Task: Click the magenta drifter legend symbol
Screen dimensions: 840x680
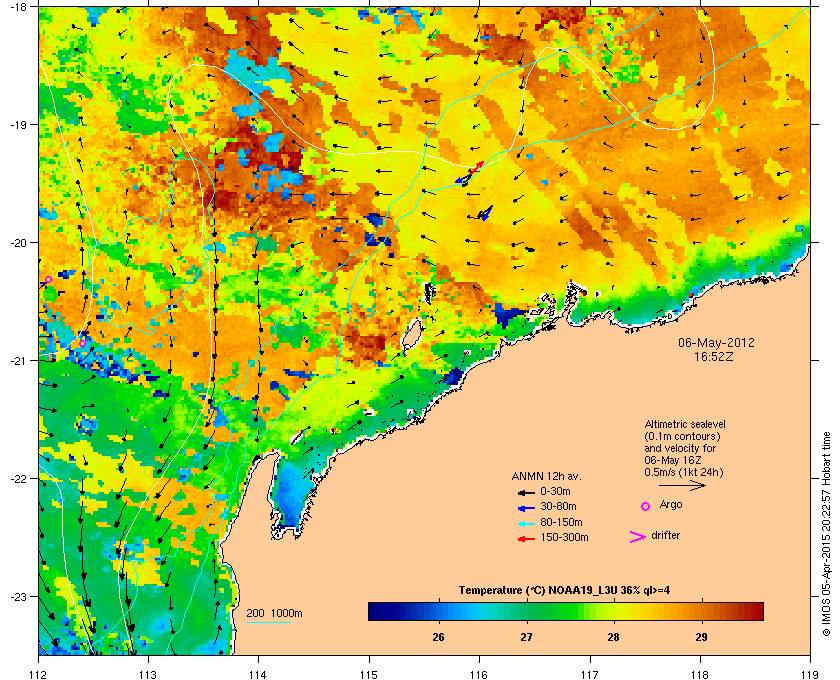Action: (x=638, y=537)
